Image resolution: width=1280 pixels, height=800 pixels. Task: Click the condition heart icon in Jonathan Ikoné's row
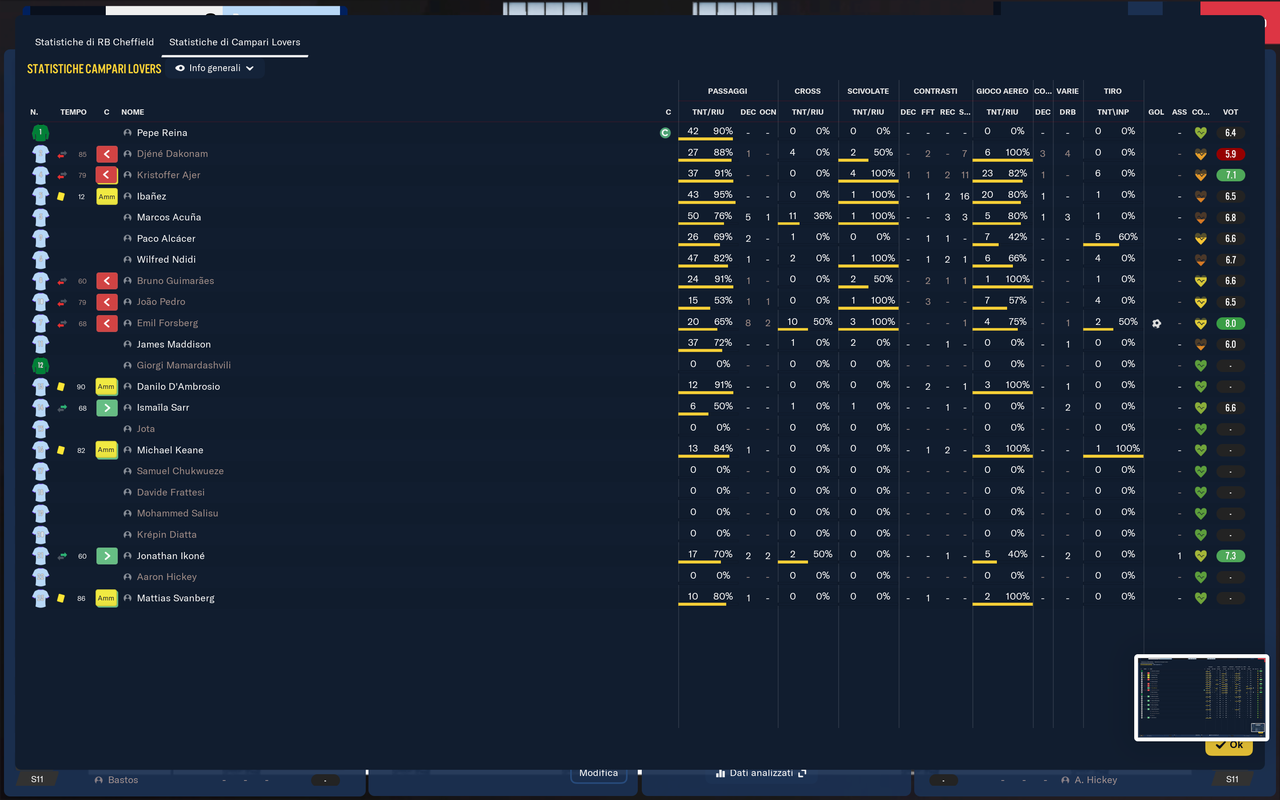point(1201,556)
